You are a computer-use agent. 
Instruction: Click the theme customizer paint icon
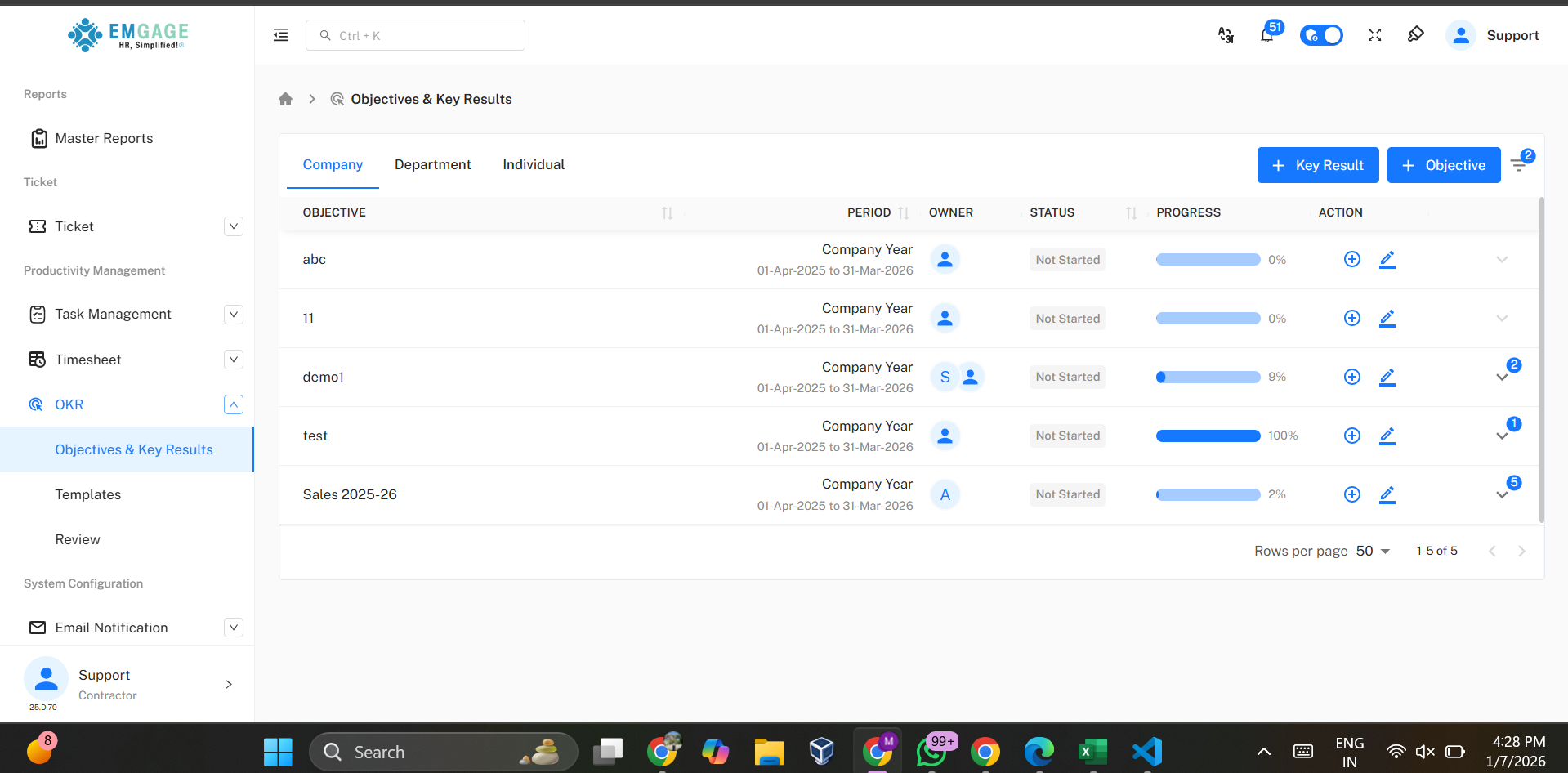(x=1415, y=34)
